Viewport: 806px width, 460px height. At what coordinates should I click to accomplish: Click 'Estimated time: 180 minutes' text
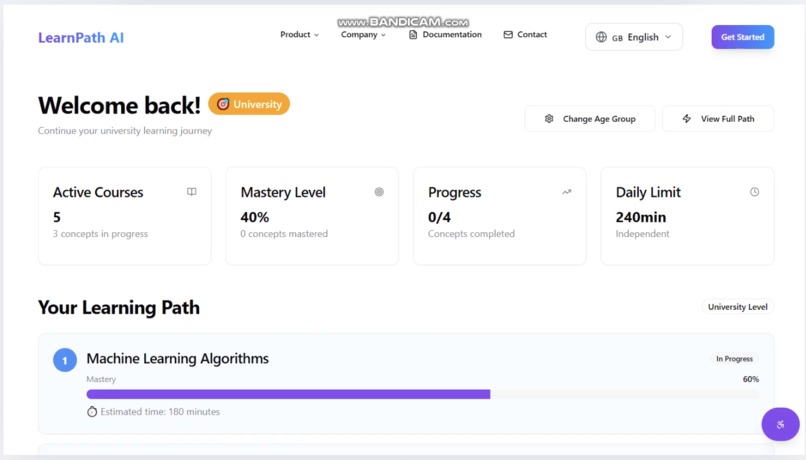coord(160,412)
